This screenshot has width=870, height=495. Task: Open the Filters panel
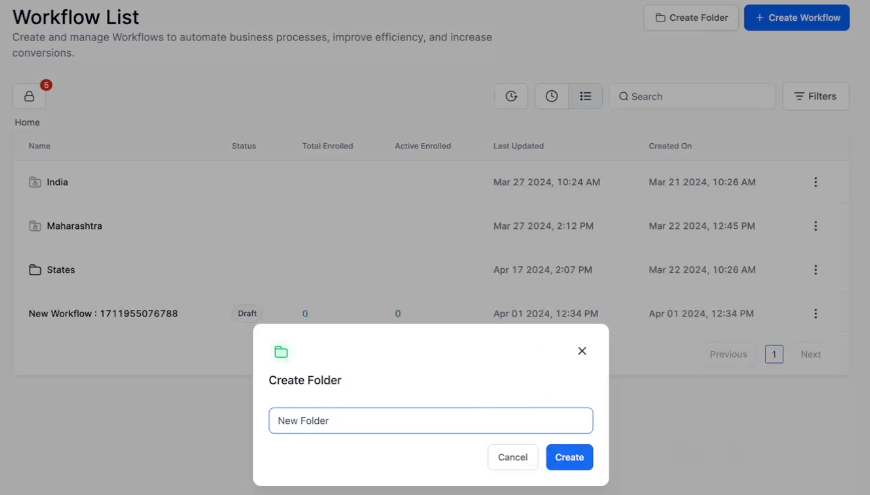(x=815, y=96)
